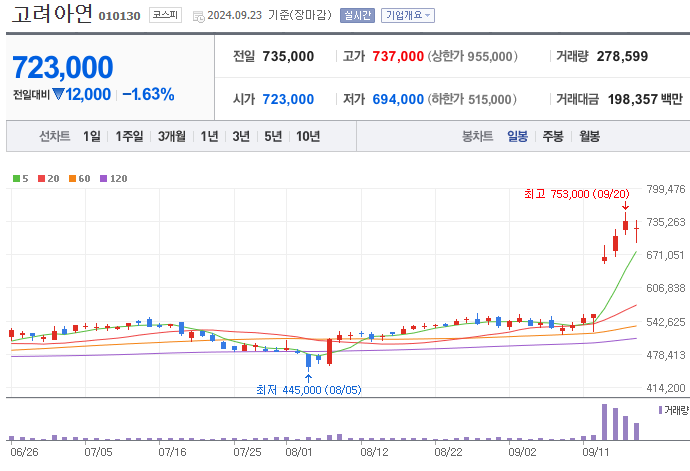Click the 상한가 955,000 text
Viewport: 690px width, 471px height.
click(472, 56)
